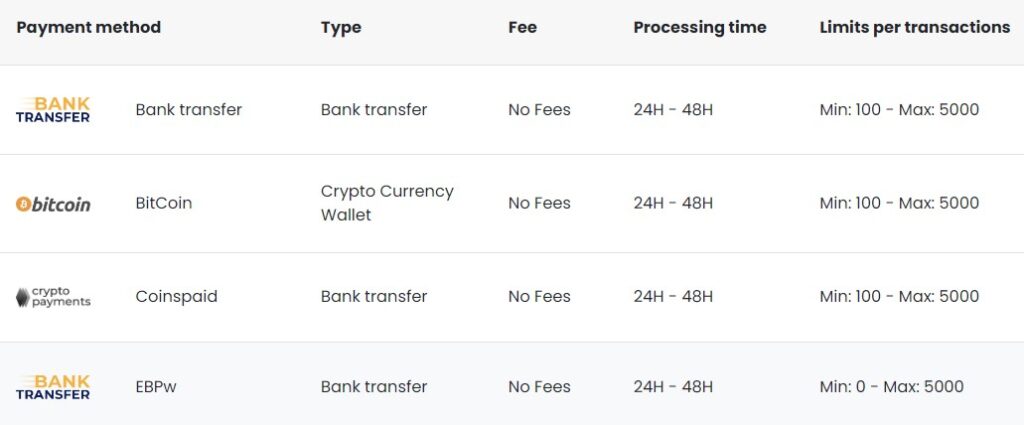Click the Bank transfer type for EBPw
This screenshot has width=1024, height=425.
click(x=373, y=387)
